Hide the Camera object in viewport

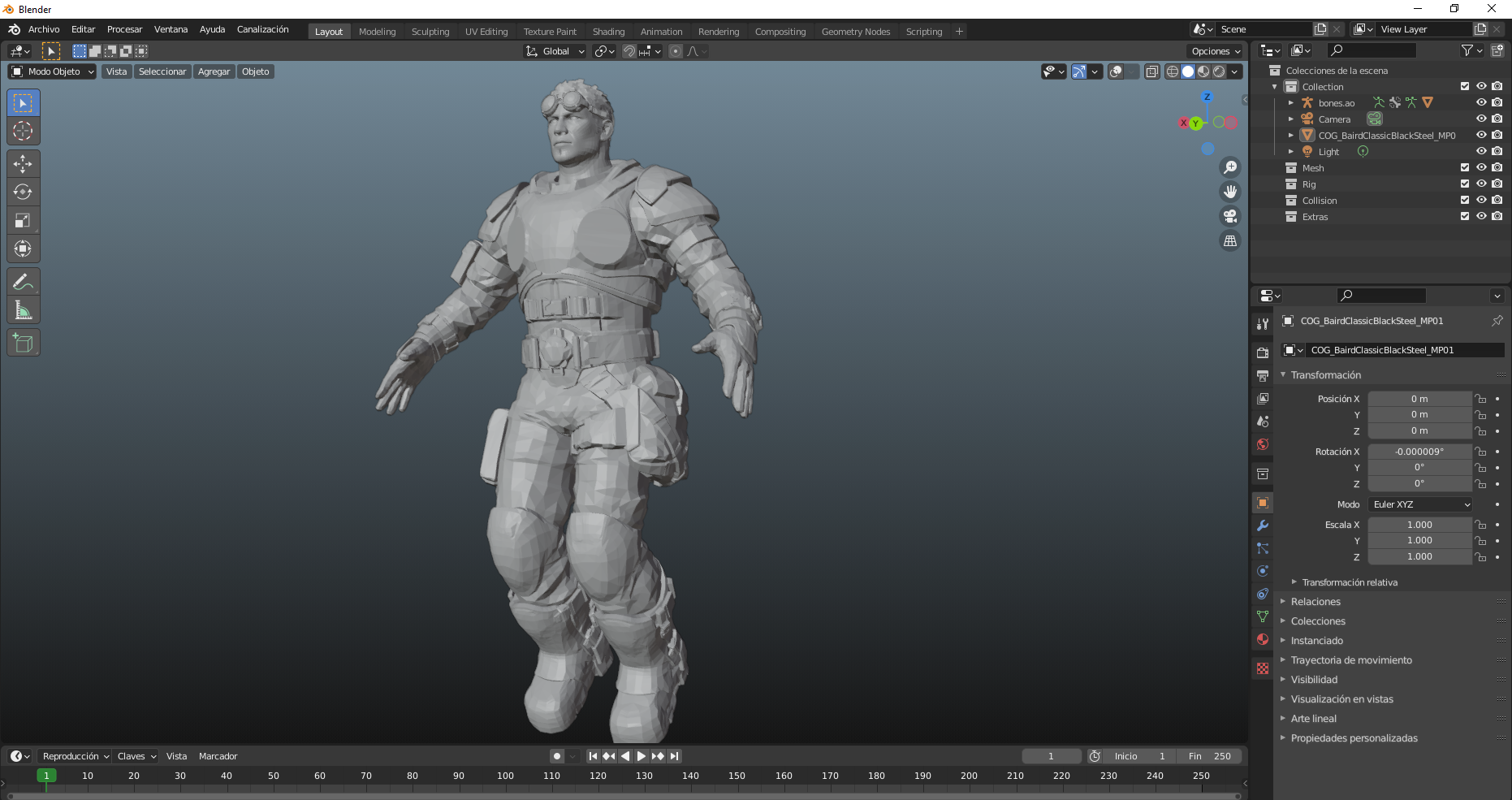point(1481,119)
